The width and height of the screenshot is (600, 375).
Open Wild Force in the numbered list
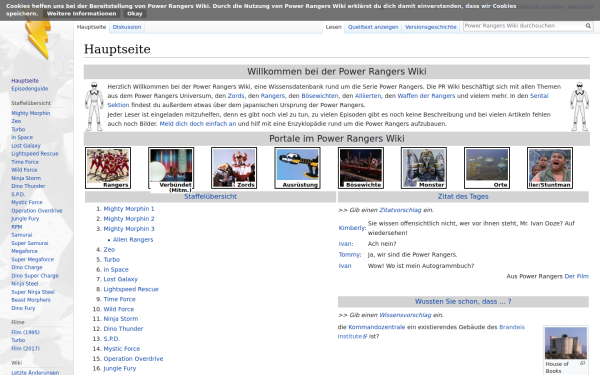pos(119,309)
